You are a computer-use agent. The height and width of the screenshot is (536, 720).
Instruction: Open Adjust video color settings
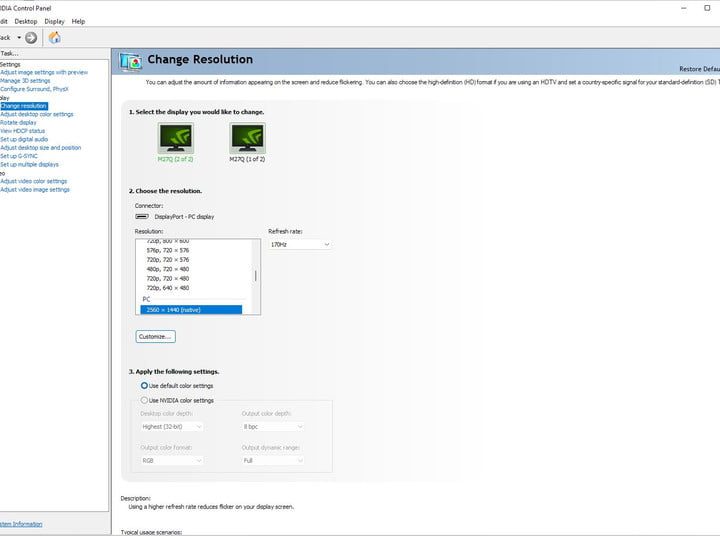coord(34,181)
